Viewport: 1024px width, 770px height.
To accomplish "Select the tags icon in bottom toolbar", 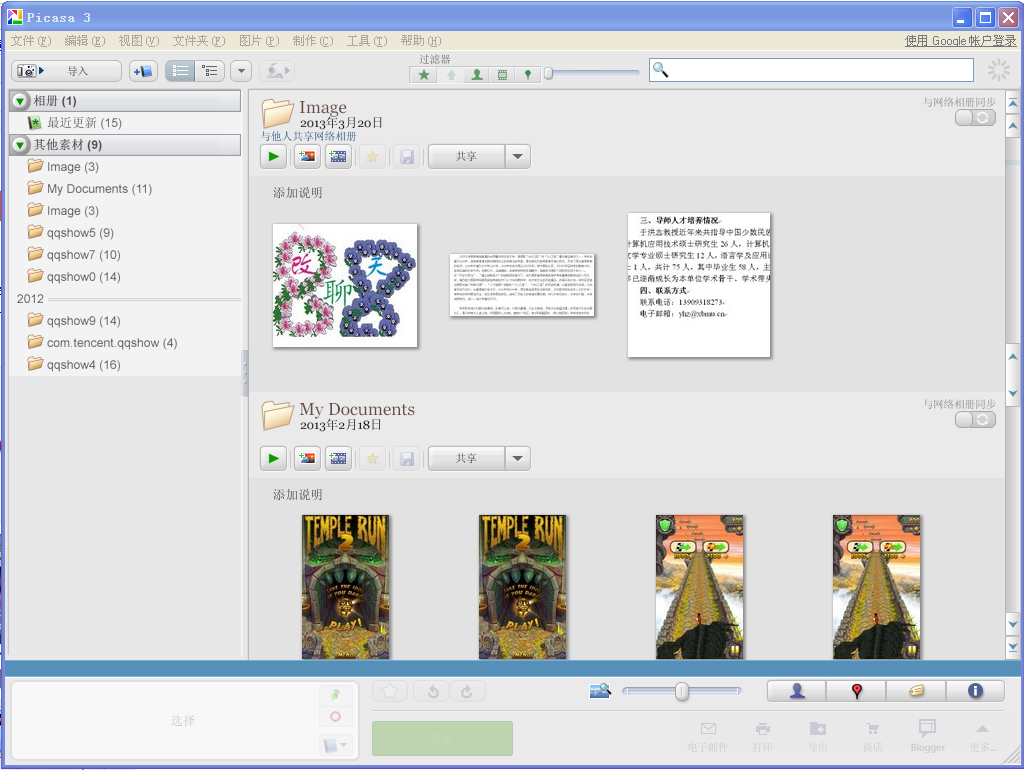I will coord(915,691).
